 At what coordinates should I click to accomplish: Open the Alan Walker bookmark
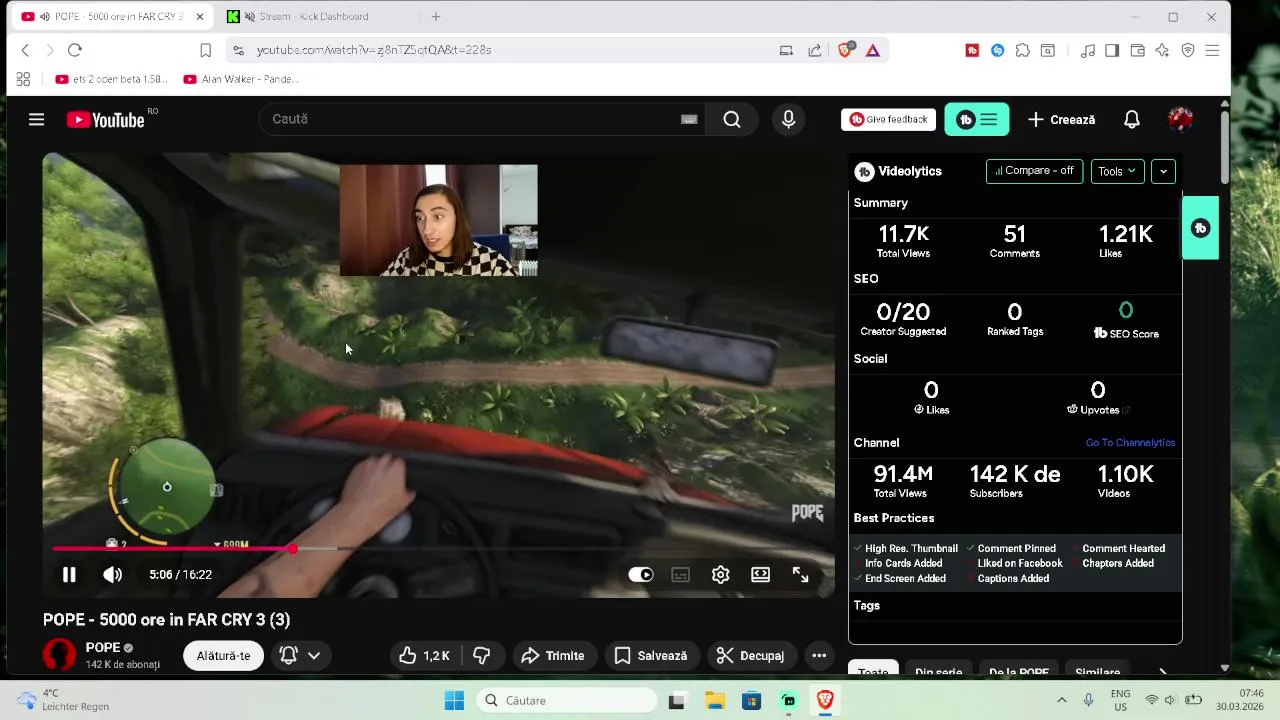241,79
